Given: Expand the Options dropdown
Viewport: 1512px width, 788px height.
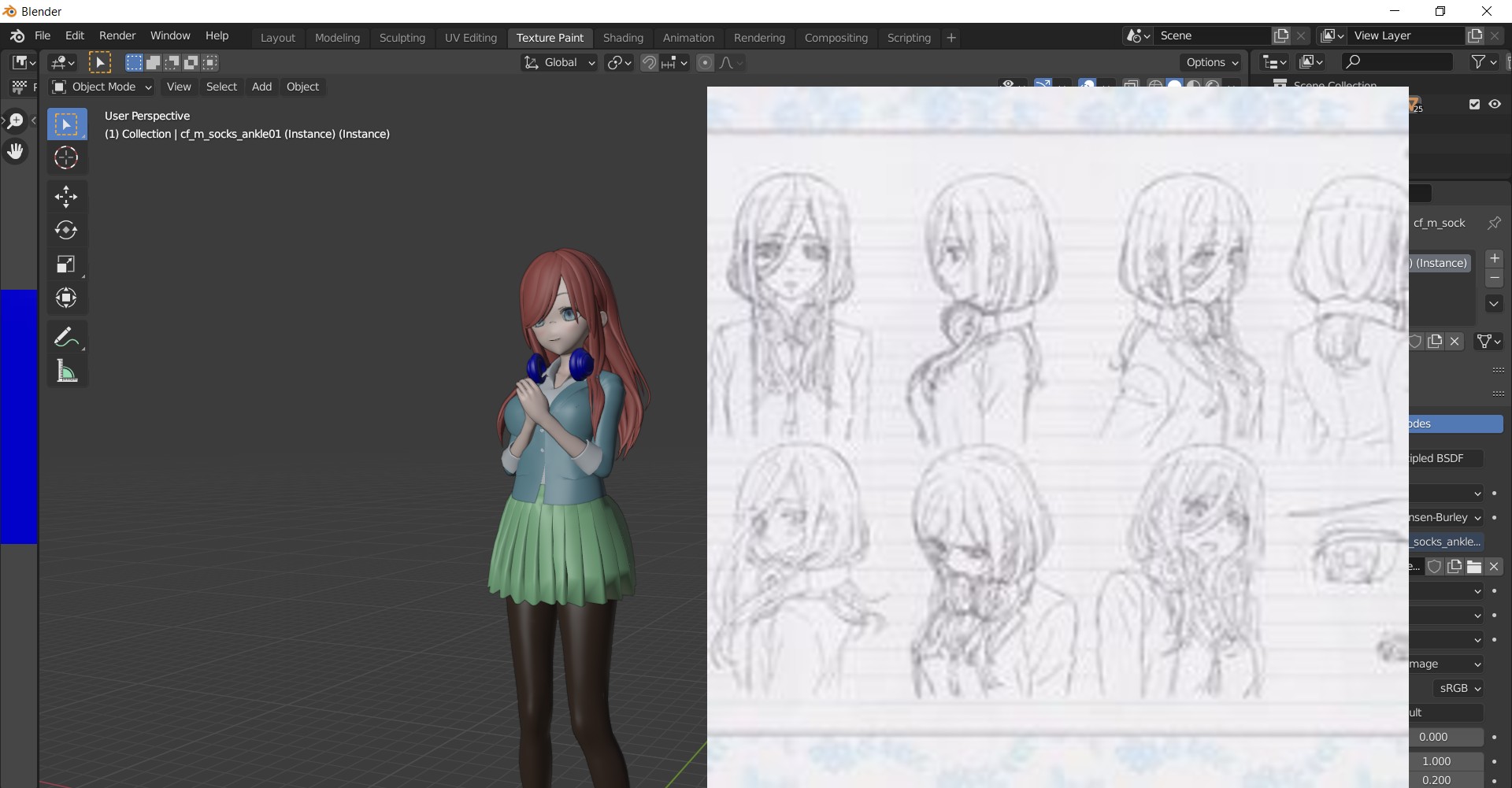Looking at the screenshot, I should (x=1211, y=62).
